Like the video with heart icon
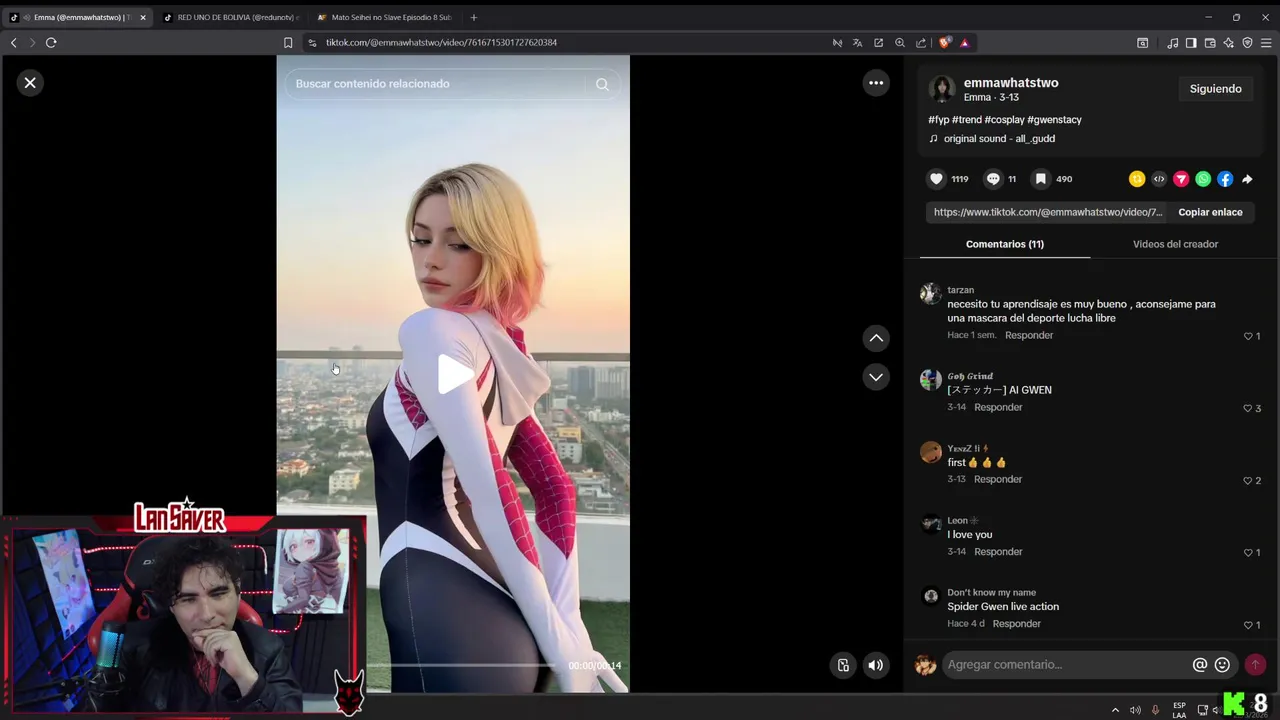 coord(936,179)
